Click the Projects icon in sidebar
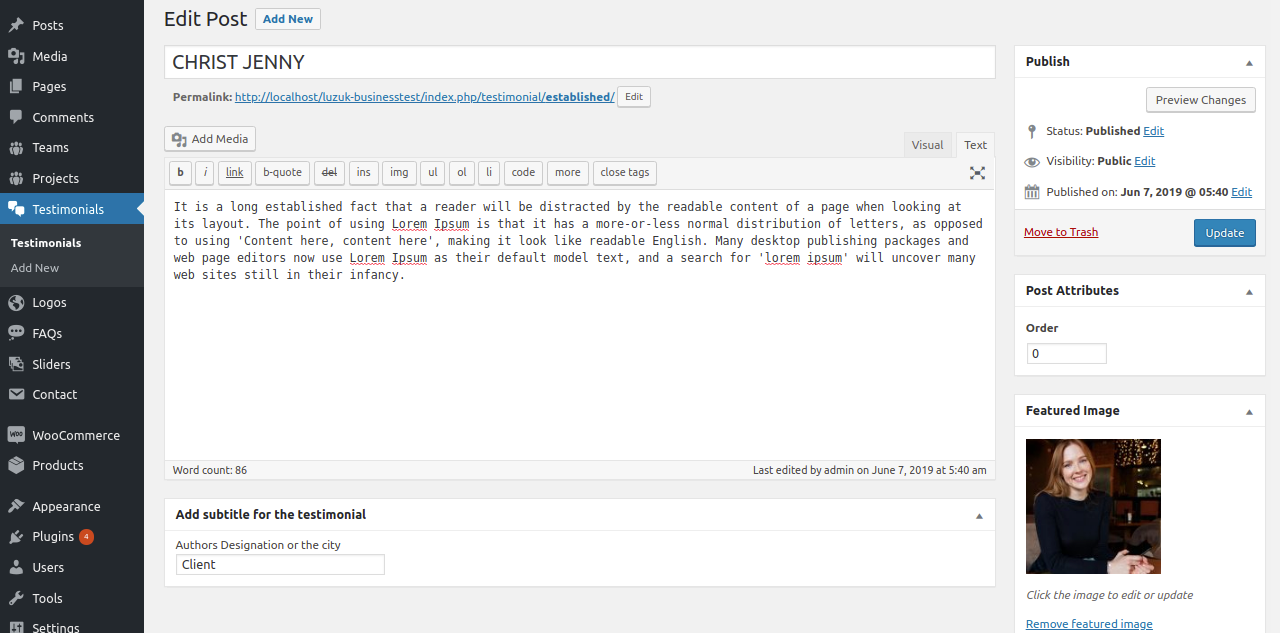Screen dimensions: 1280x633 coord(16,178)
